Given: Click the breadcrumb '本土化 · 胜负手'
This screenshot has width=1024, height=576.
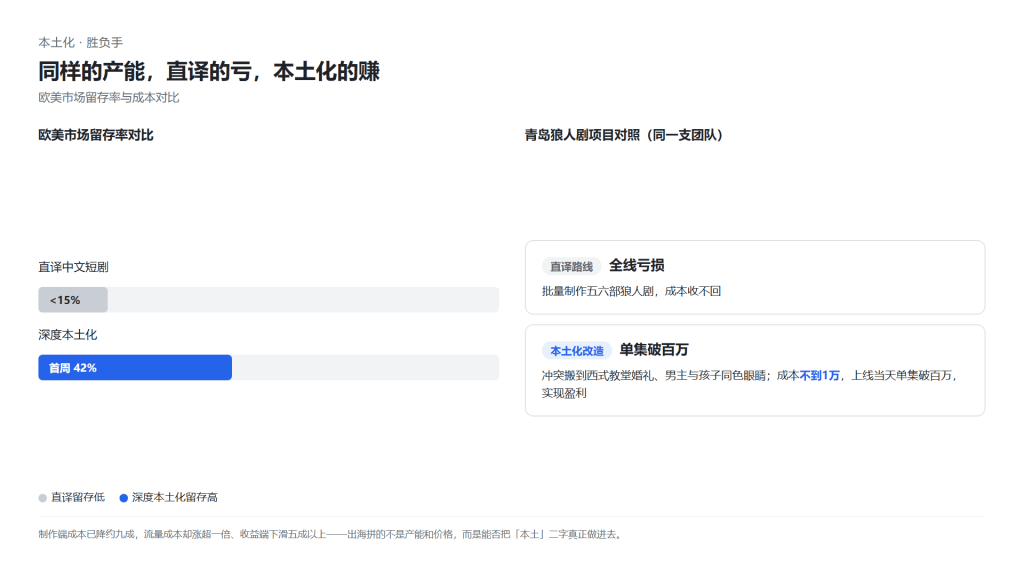Looking at the screenshot, I should pos(80,42).
